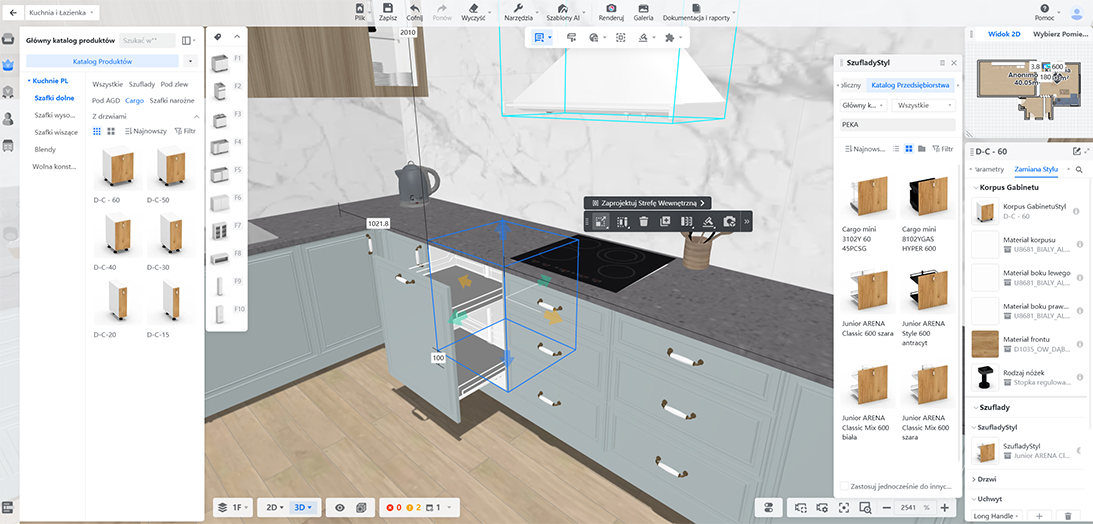Check 'Zastosuj jednocześnie do innych' checkbox

pos(844,486)
